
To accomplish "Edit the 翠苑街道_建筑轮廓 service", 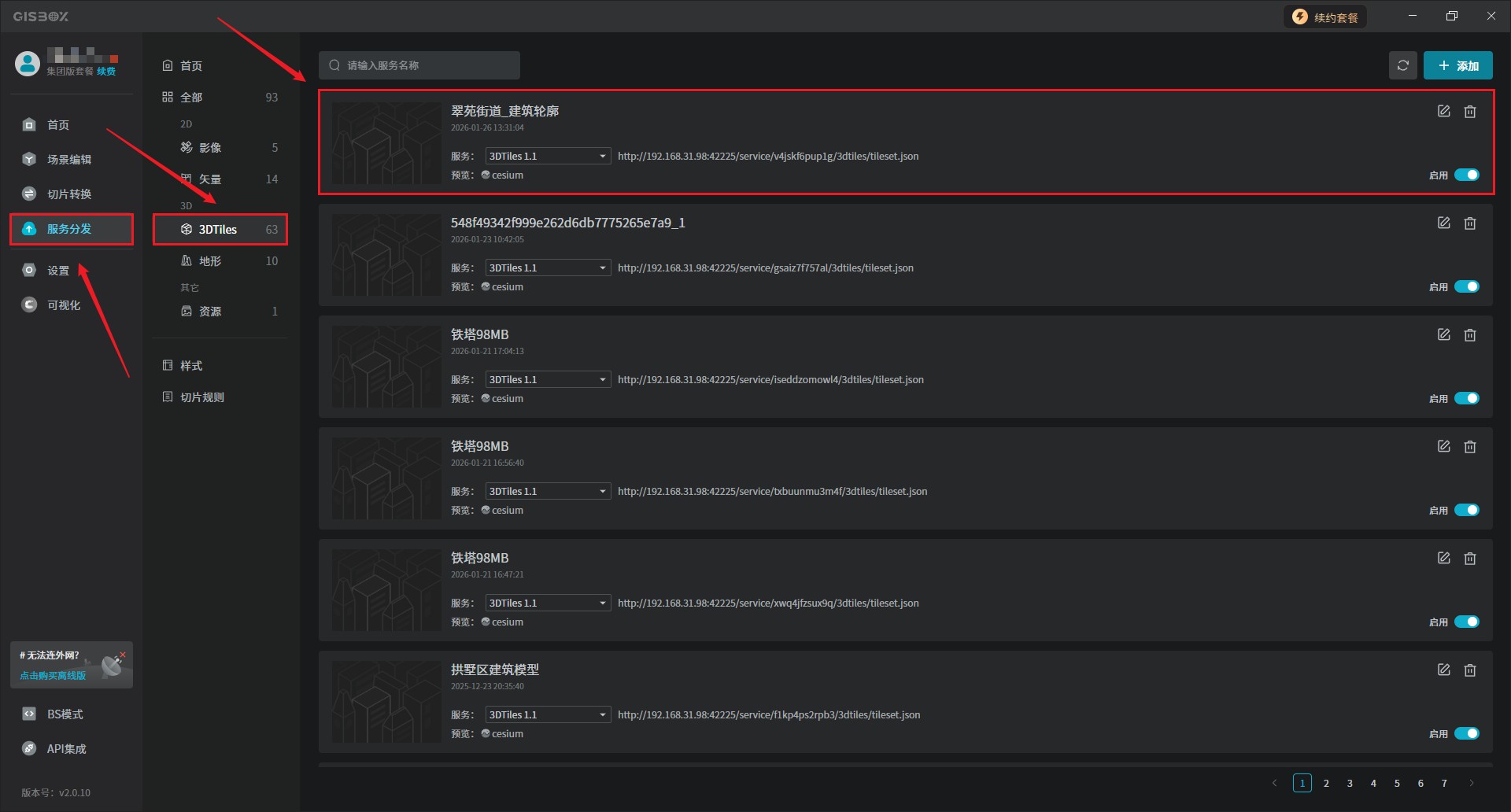I will tap(1443, 112).
